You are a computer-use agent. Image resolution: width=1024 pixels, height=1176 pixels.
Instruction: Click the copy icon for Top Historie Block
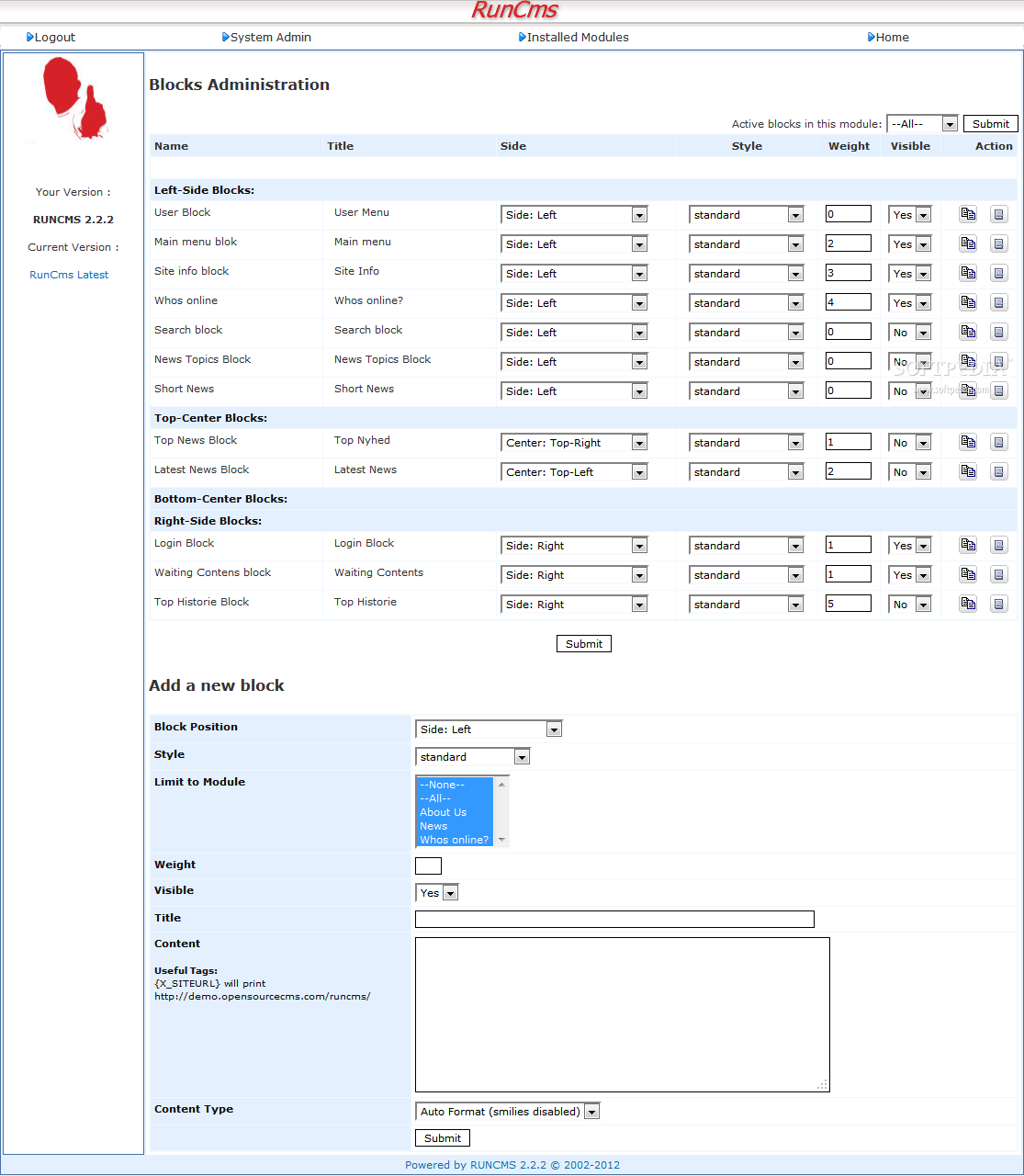(x=968, y=604)
